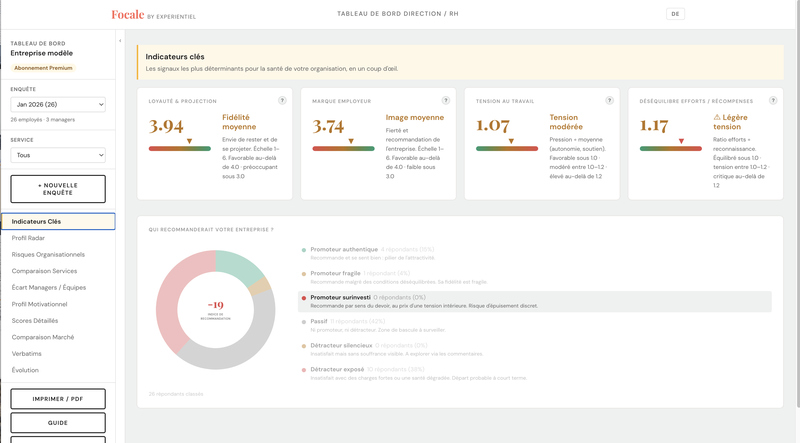Click the Imprimer / PDF button
This screenshot has width=800, height=443.
[x=58, y=399]
